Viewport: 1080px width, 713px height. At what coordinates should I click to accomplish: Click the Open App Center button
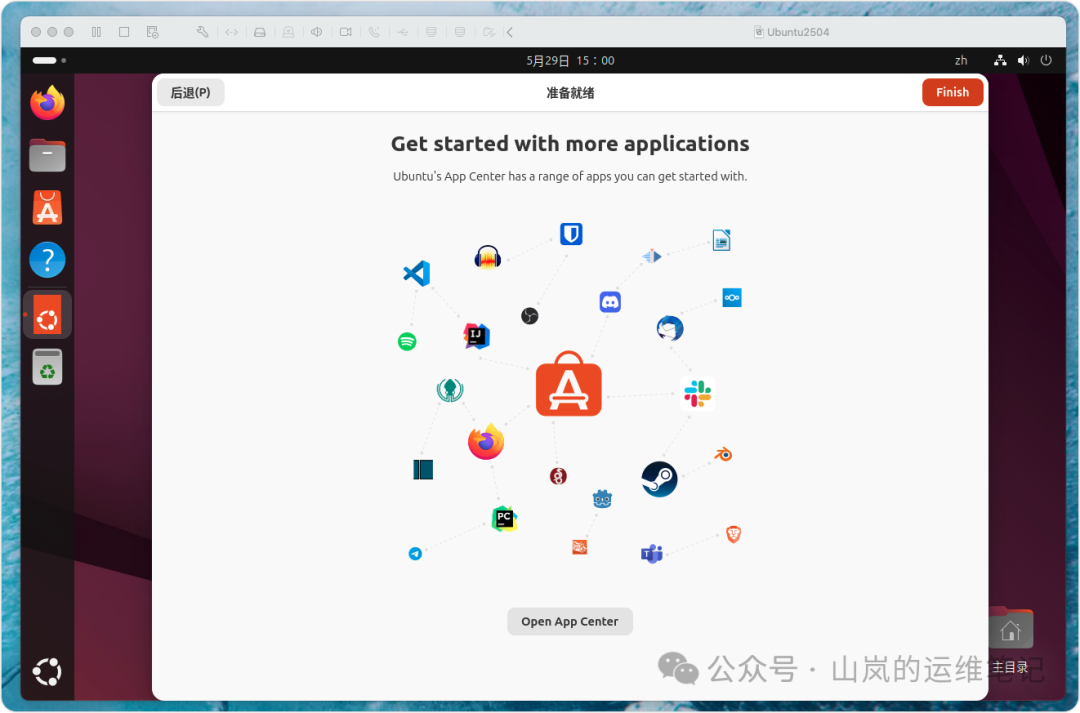(570, 621)
